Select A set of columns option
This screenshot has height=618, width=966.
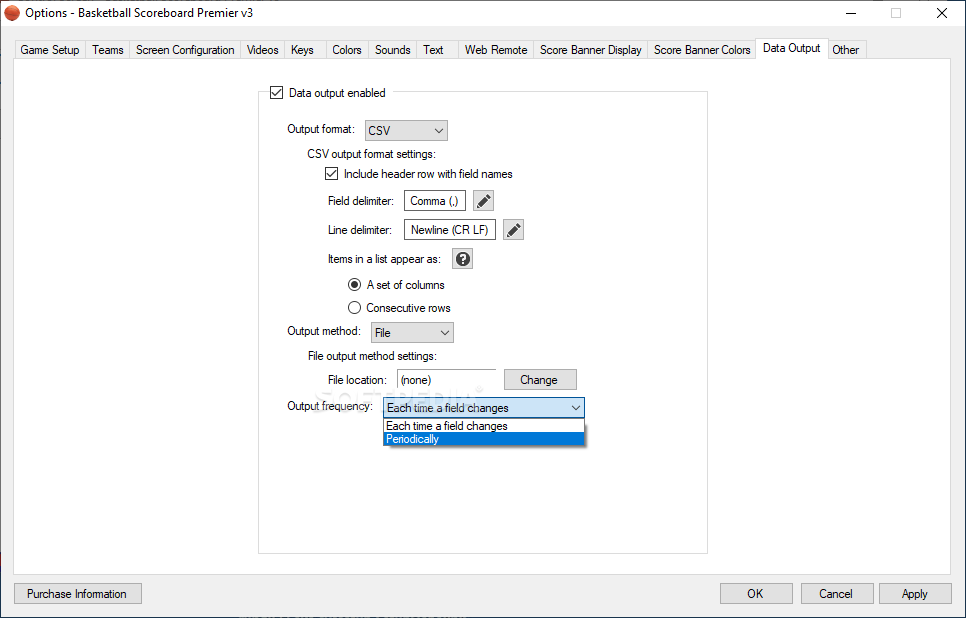(354, 285)
